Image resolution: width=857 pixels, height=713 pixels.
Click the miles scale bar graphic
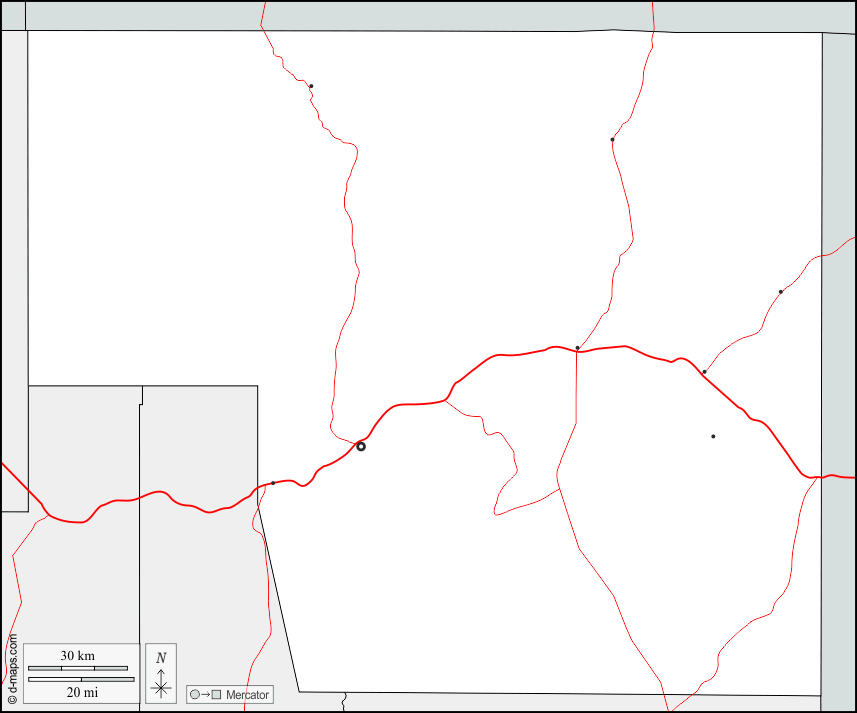(81, 680)
